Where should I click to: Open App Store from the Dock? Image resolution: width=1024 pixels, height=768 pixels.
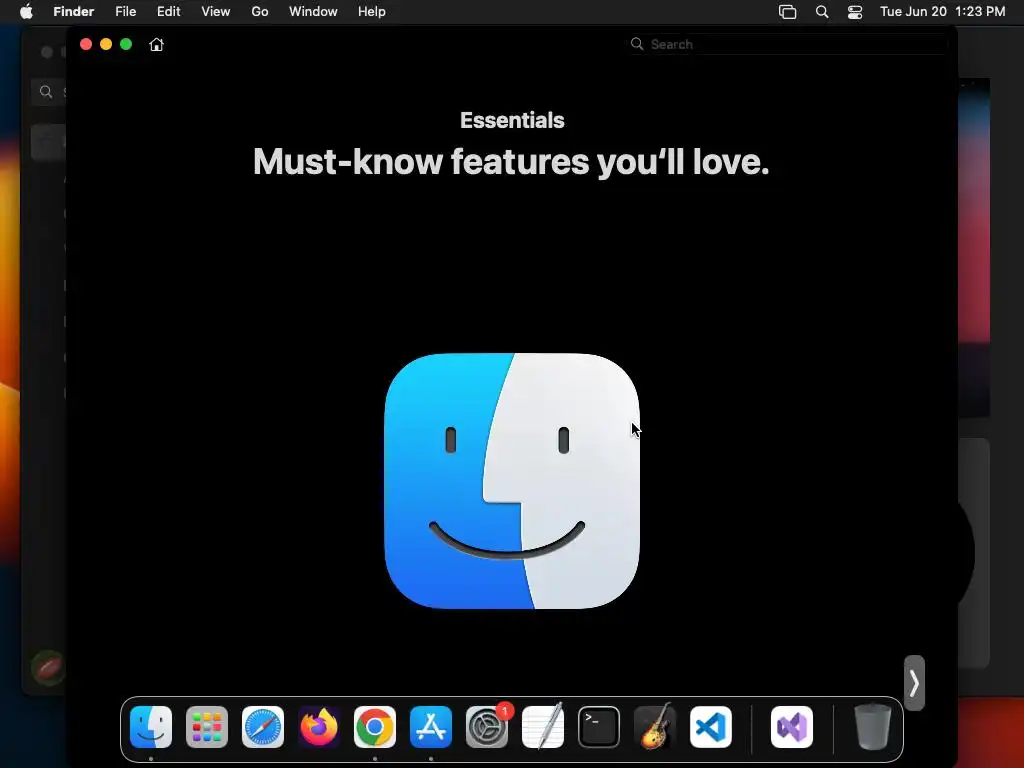pyautogui.click(x=431, y=727)
